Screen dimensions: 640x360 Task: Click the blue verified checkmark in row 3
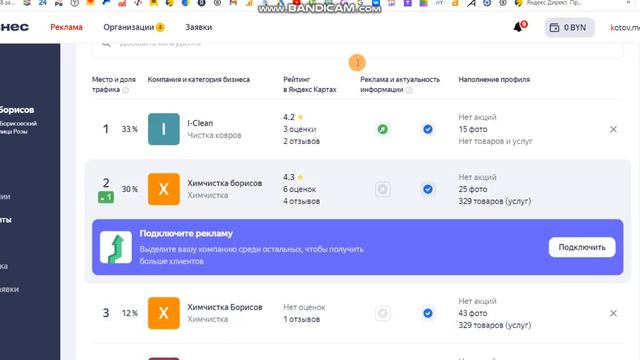coord(427,313)
